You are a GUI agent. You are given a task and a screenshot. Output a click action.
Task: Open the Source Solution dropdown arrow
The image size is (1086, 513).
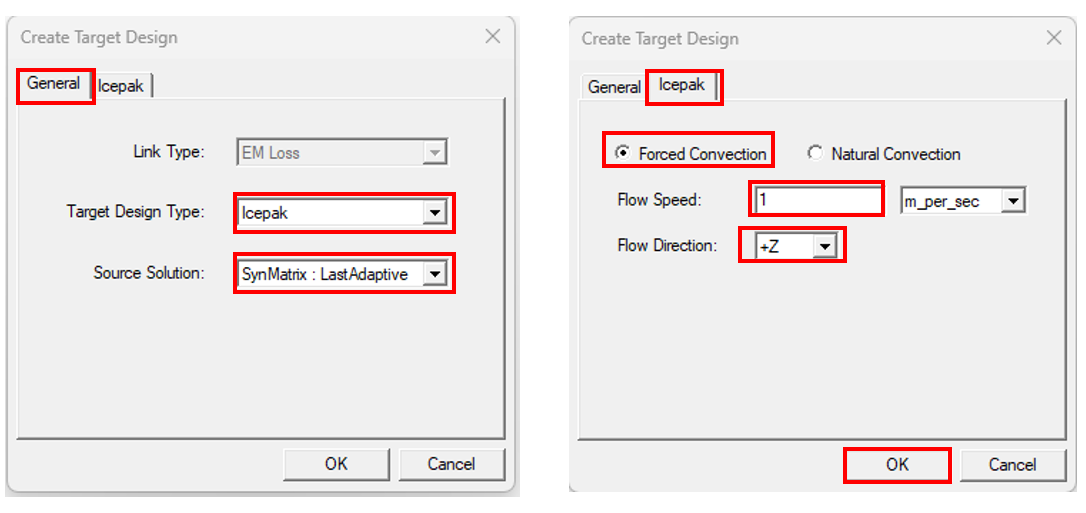(x=434, y=273)
